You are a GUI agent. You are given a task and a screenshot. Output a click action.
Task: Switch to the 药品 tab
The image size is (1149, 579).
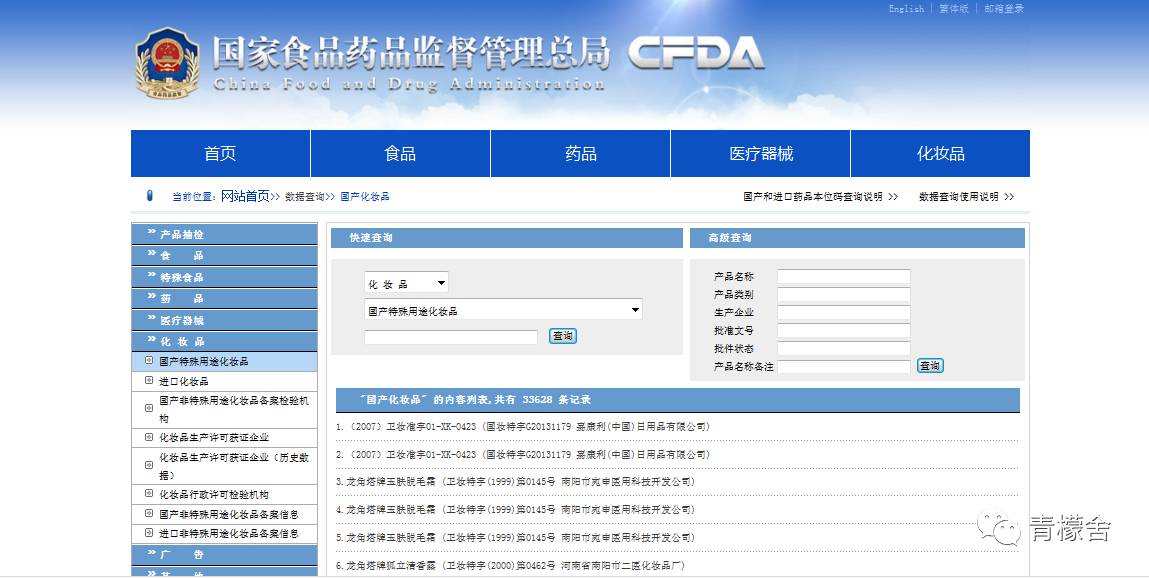[x=580, y=153]
